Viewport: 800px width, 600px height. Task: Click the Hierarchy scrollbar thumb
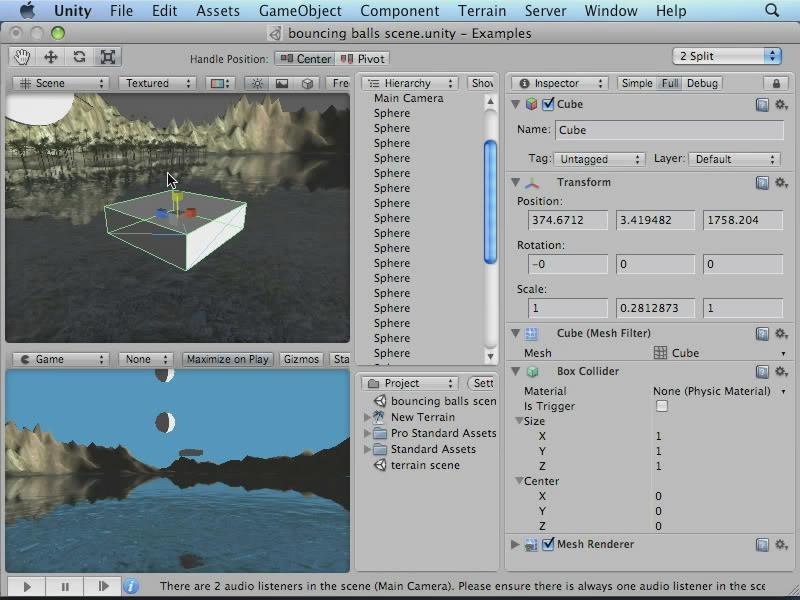490,202
